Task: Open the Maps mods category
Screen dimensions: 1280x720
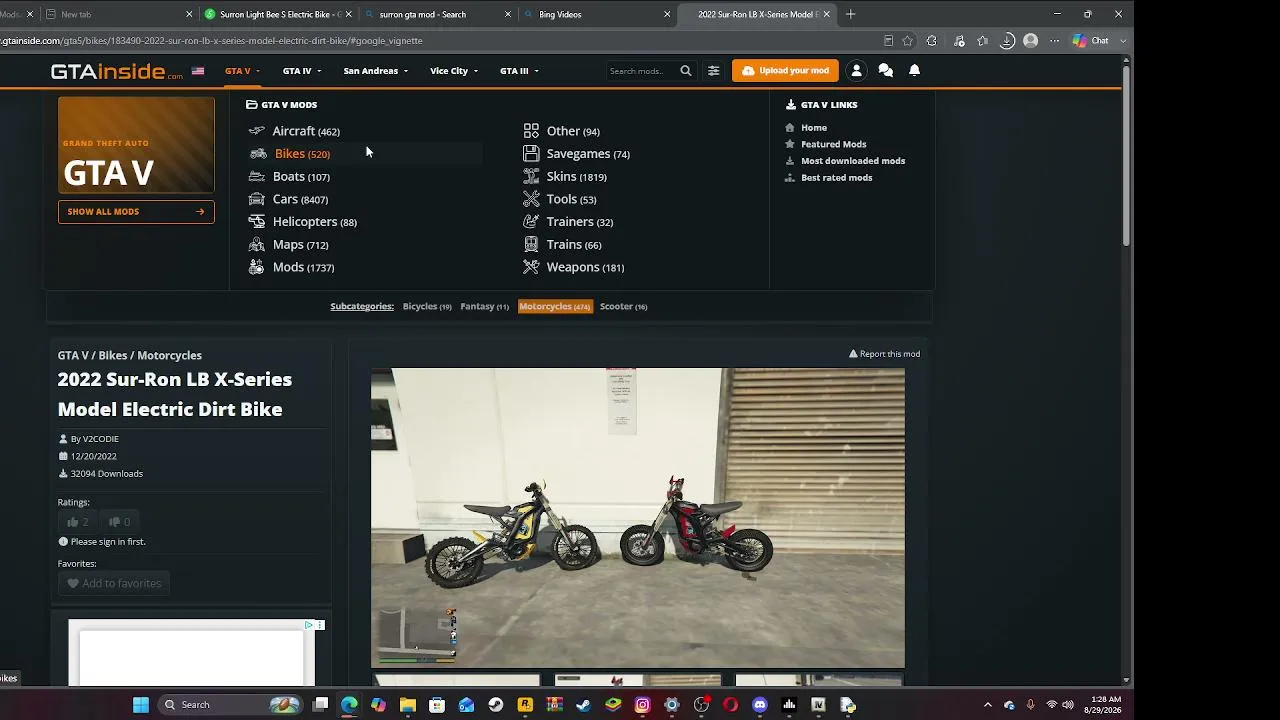Action: [300, 245]
